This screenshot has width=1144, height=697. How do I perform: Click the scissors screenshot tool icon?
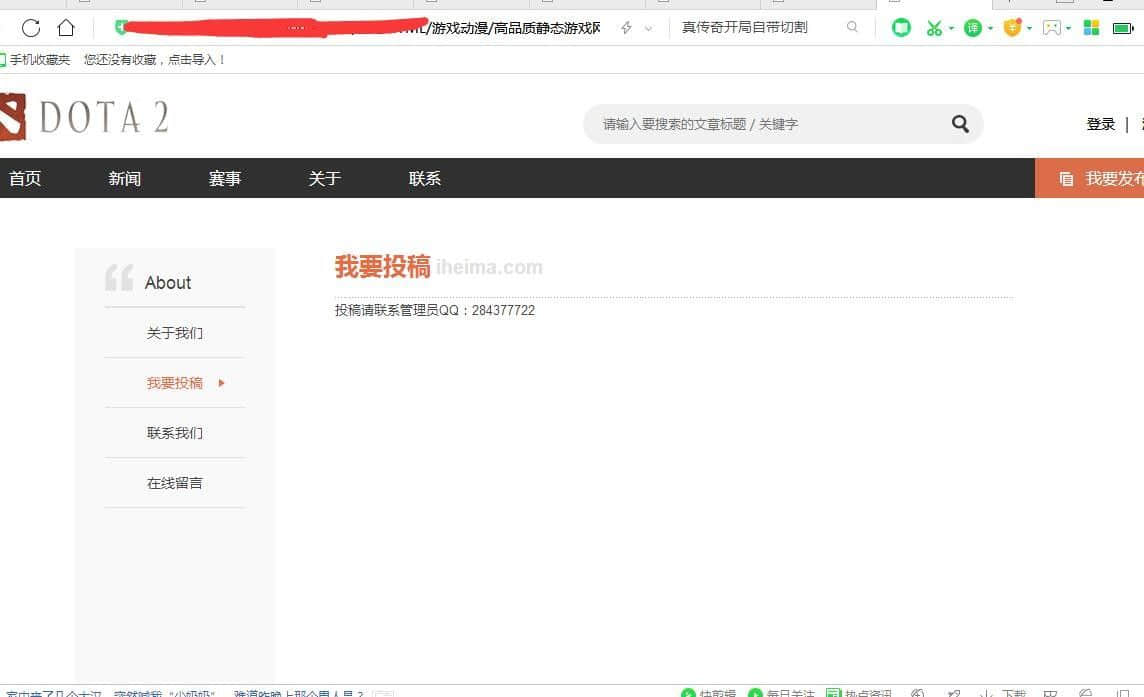934,28
